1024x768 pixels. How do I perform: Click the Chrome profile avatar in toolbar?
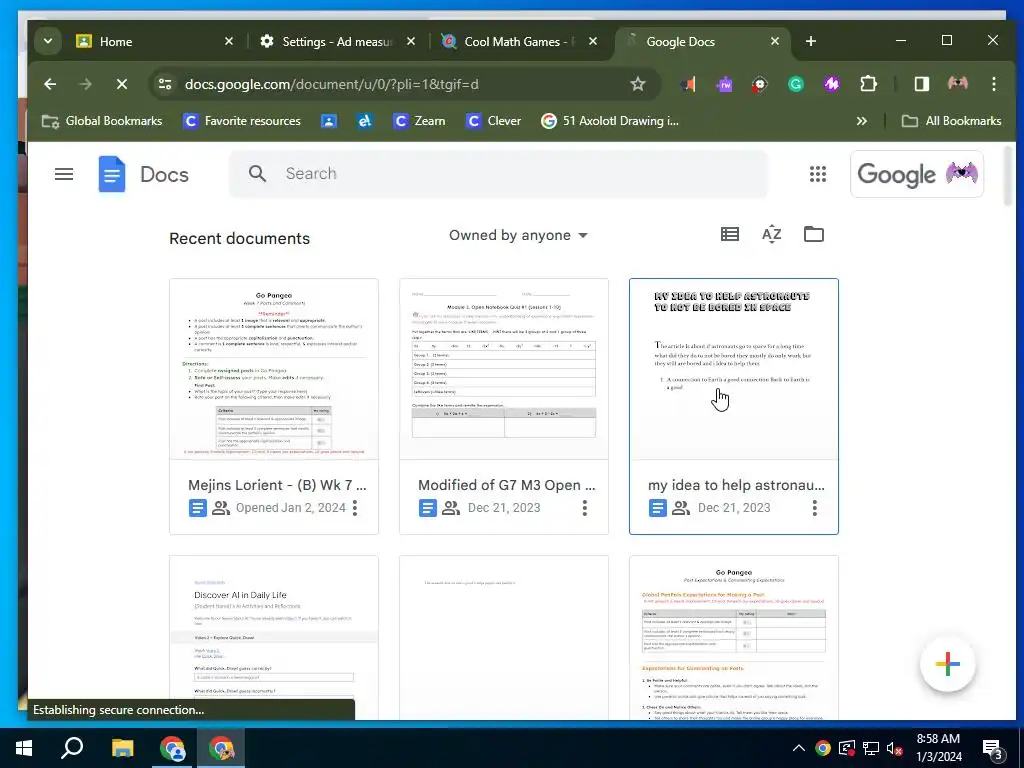pyautogui.click(x=957, y=84)
